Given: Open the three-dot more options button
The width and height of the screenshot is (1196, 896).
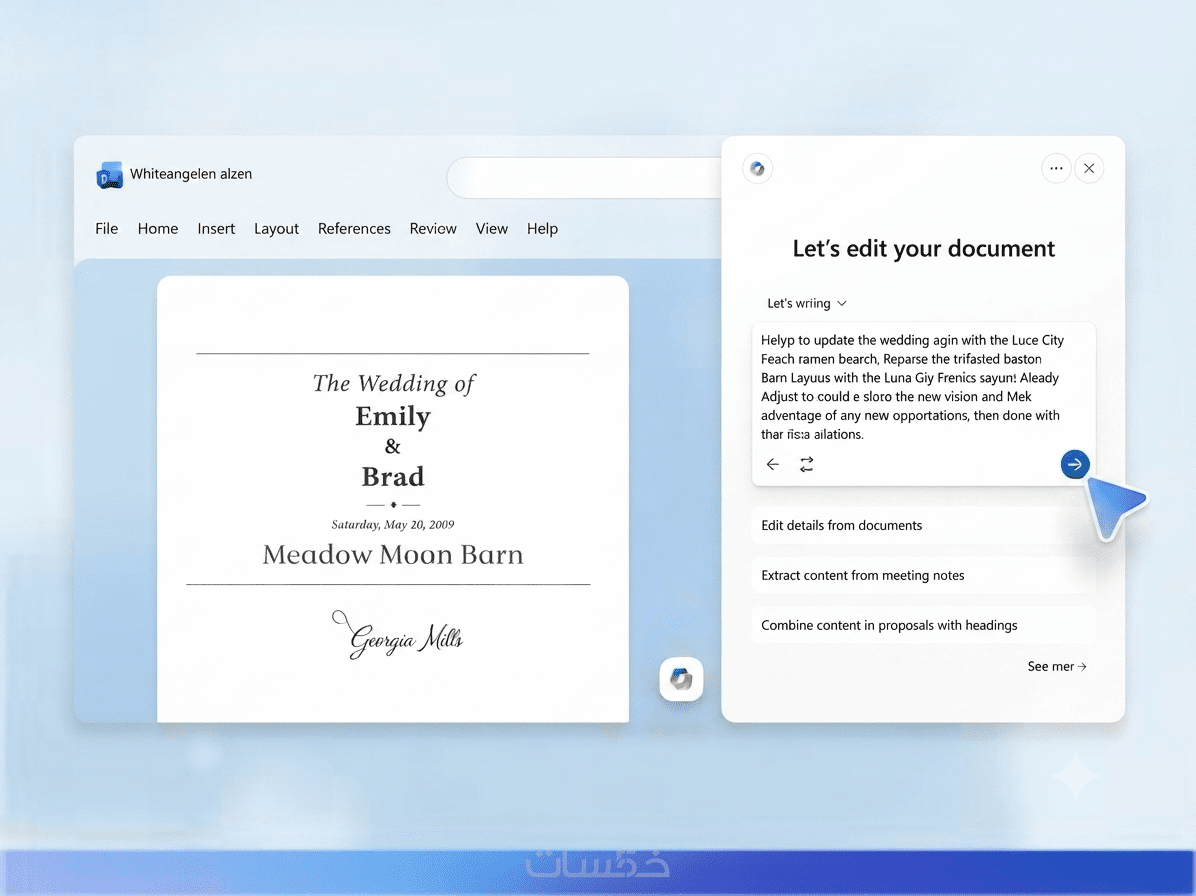Looking at the screenshot, I should [1056, 169].
